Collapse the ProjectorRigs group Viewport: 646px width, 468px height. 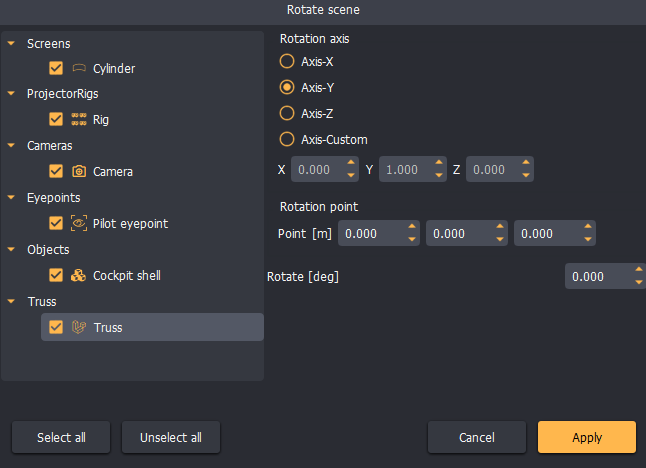[x=11, y=94]
